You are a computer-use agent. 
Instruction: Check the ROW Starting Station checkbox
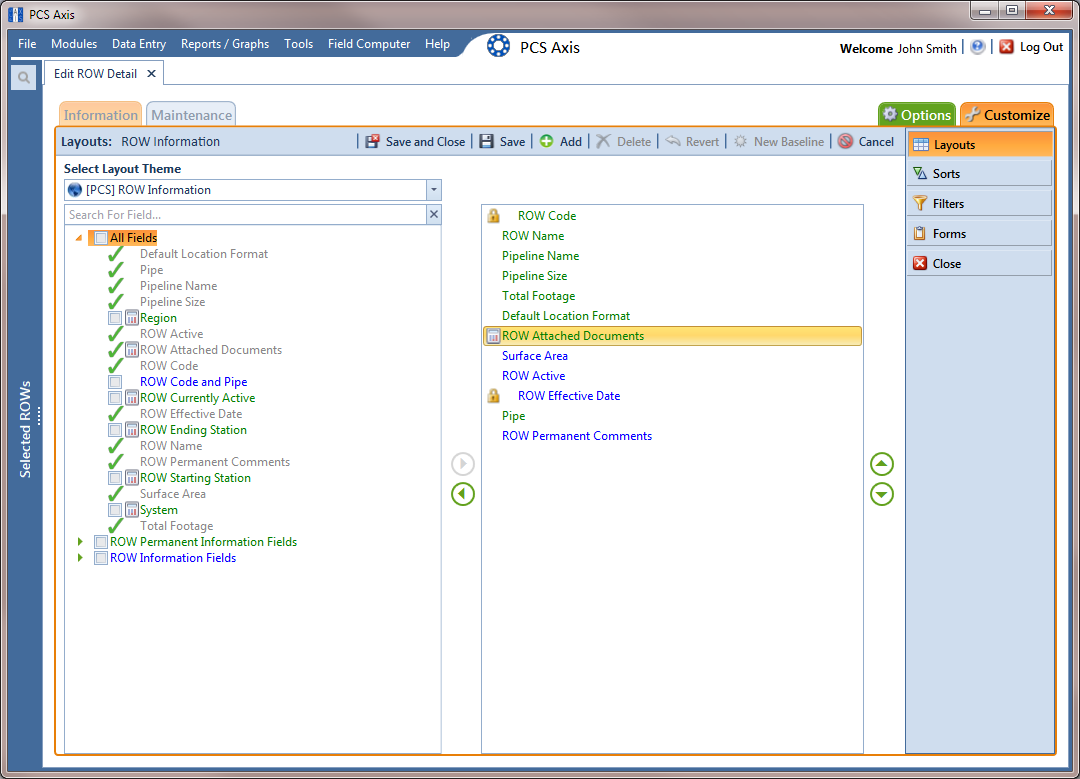pyautogui.click(x=115, y=478)
